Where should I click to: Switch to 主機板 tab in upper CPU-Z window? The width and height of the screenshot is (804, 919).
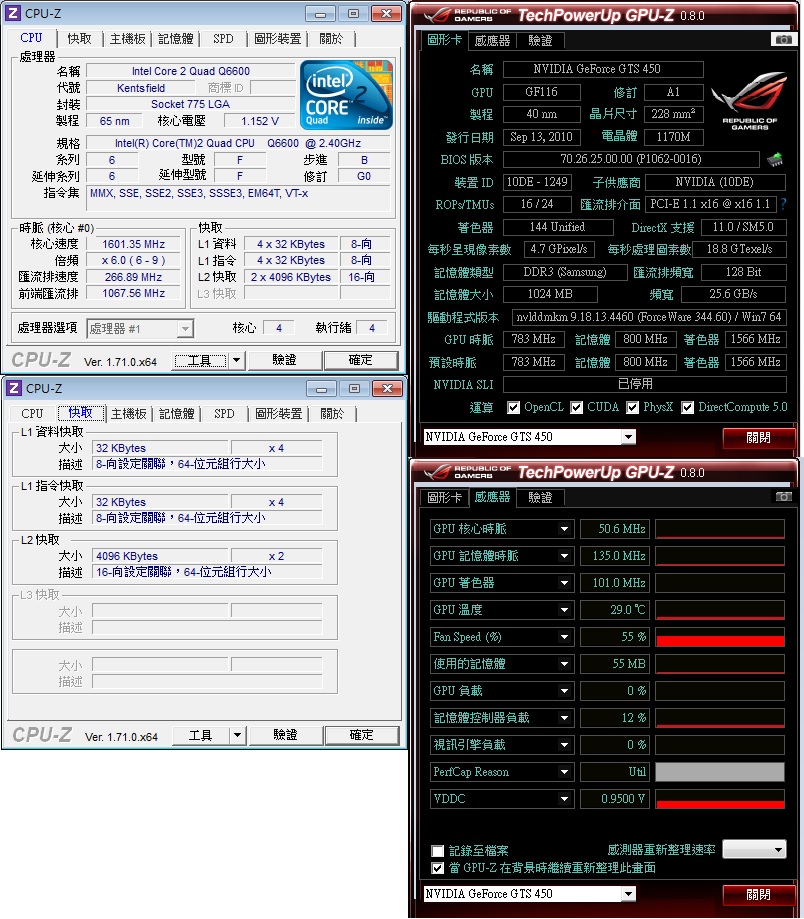coord(127,39)
